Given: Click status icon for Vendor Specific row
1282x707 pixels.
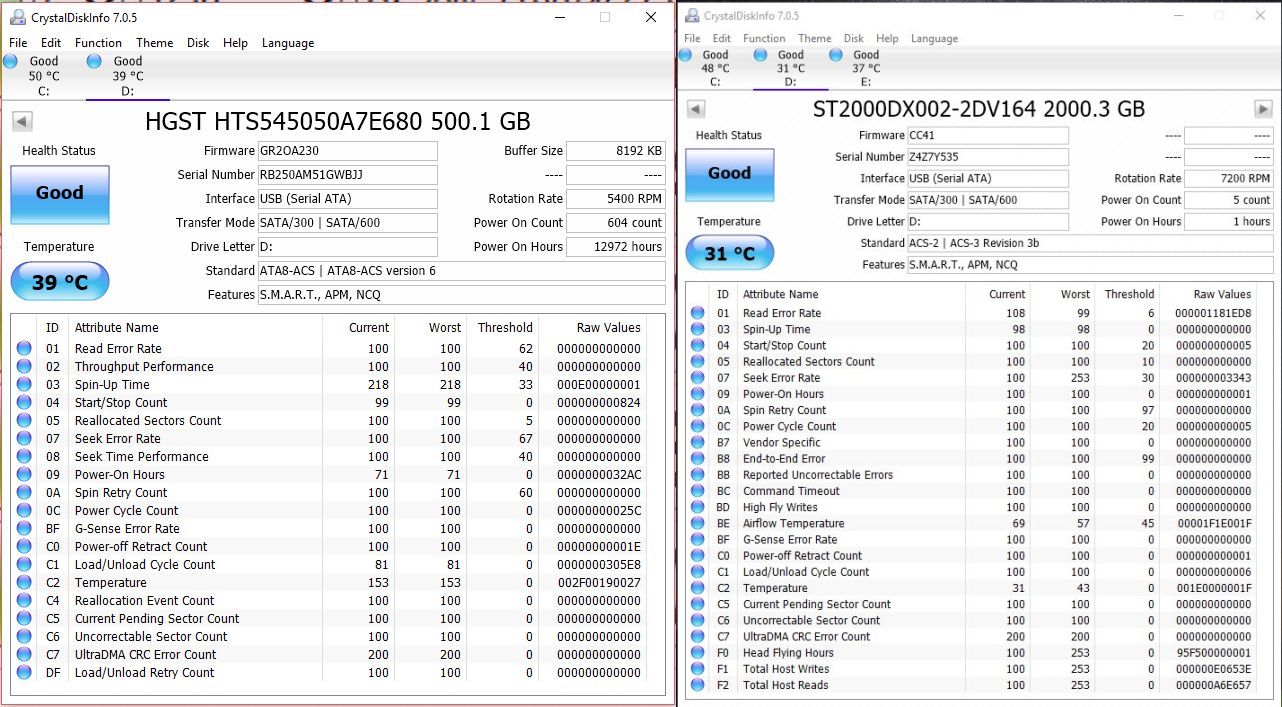Looking at the screenshot, I should click(697, 442).
